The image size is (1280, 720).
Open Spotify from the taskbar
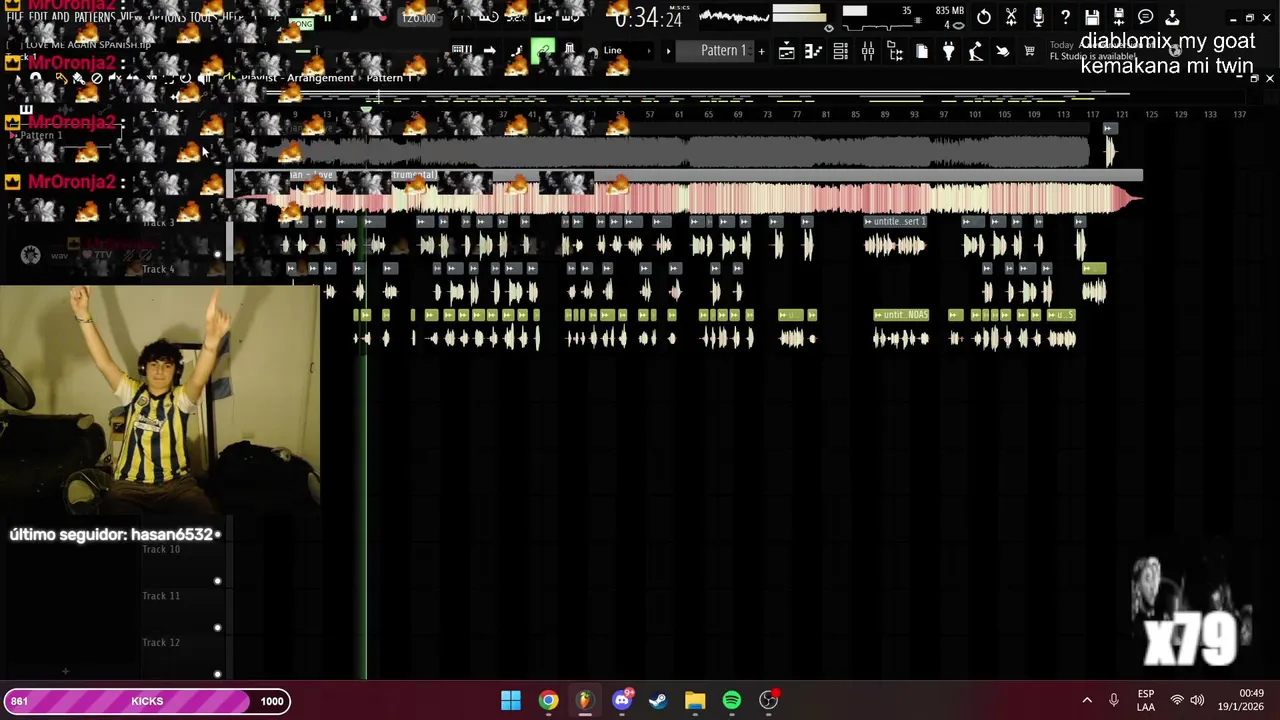[732, 701]
